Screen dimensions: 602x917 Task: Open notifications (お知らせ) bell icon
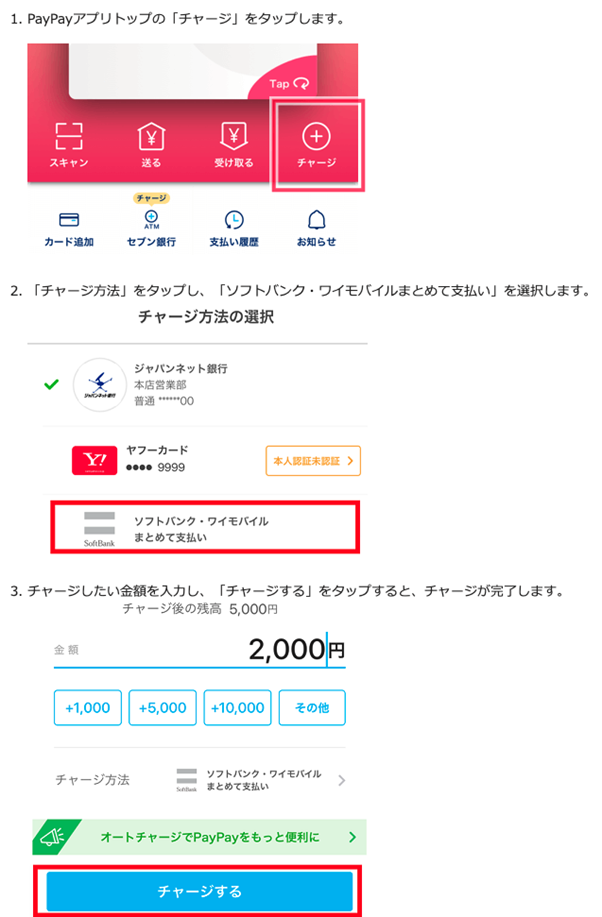coord(316,220)
